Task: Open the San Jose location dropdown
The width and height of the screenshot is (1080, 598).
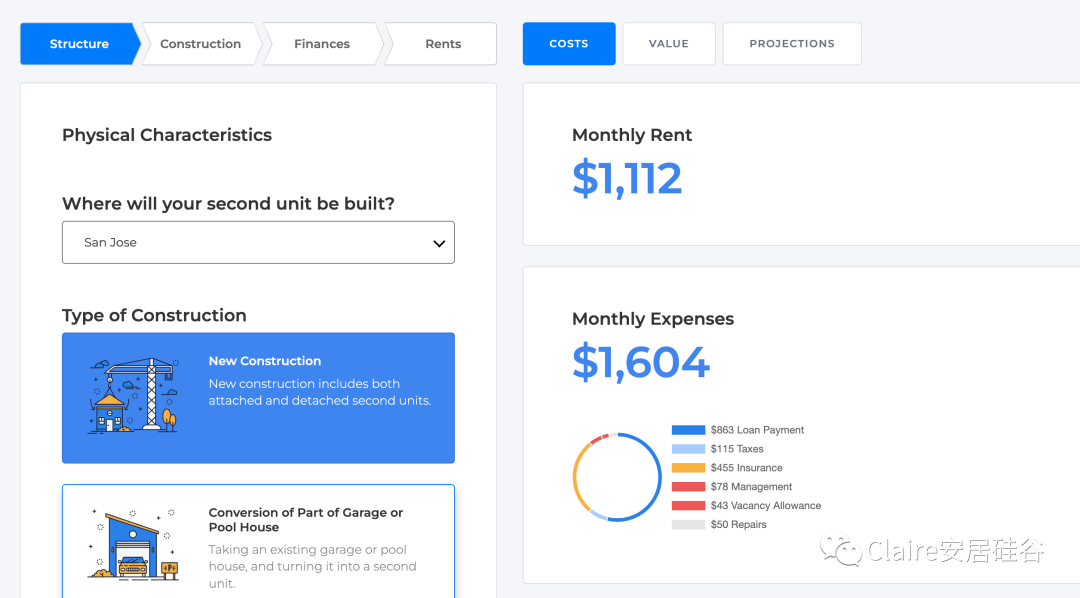Action: click(x=258, y=243)
